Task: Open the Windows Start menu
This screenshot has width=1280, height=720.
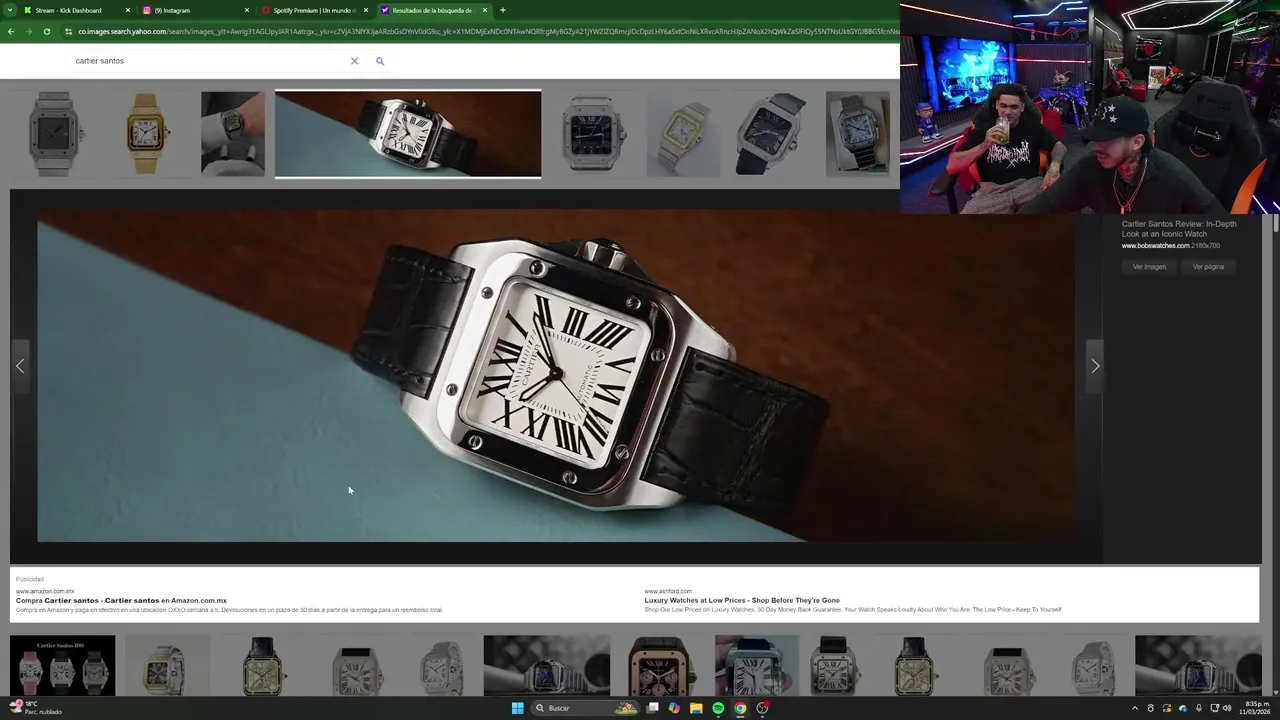Action: pos(517,708)
